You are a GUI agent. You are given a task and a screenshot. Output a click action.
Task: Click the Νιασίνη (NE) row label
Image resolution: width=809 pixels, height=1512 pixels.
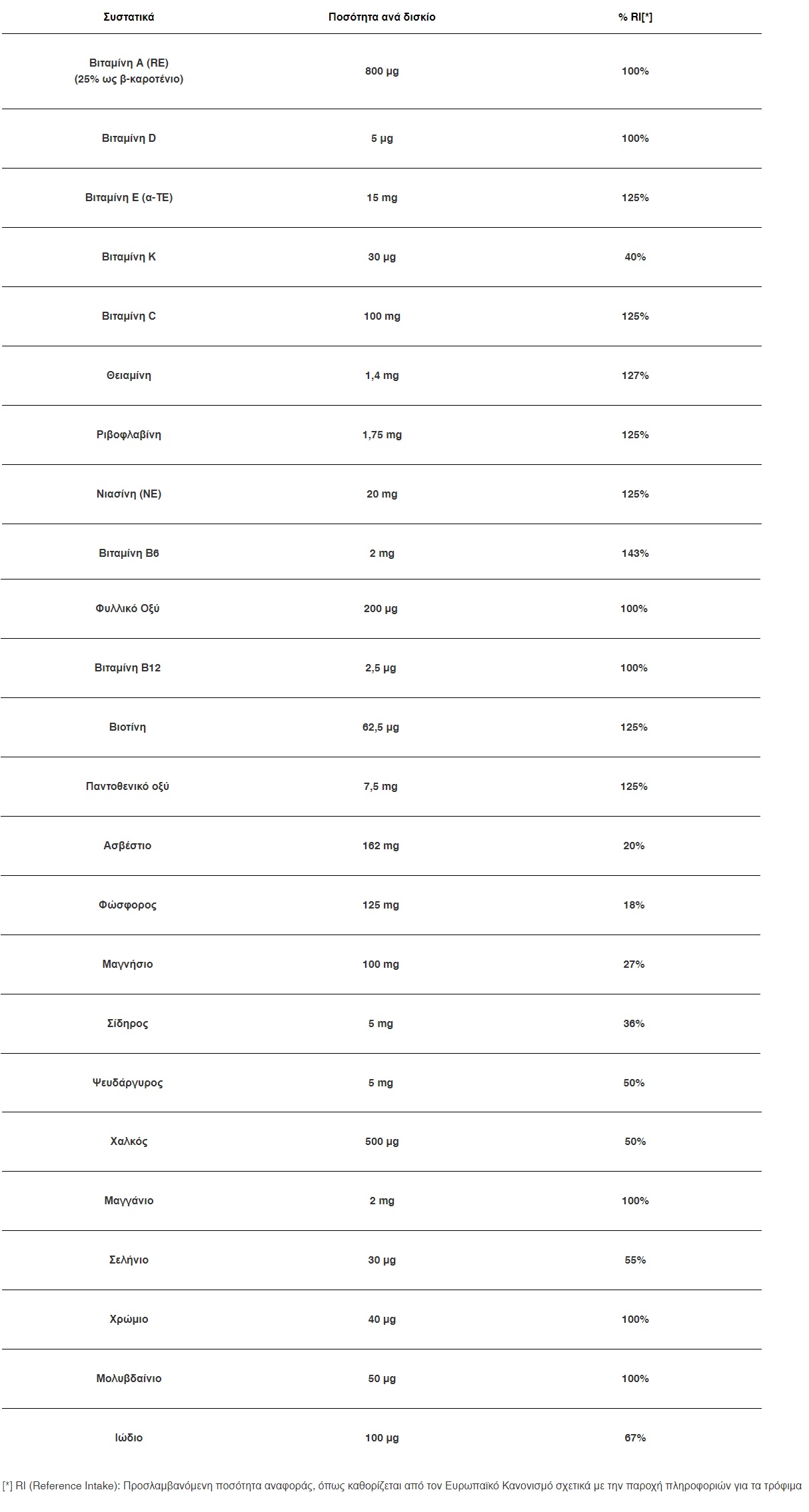pos(129,494)
